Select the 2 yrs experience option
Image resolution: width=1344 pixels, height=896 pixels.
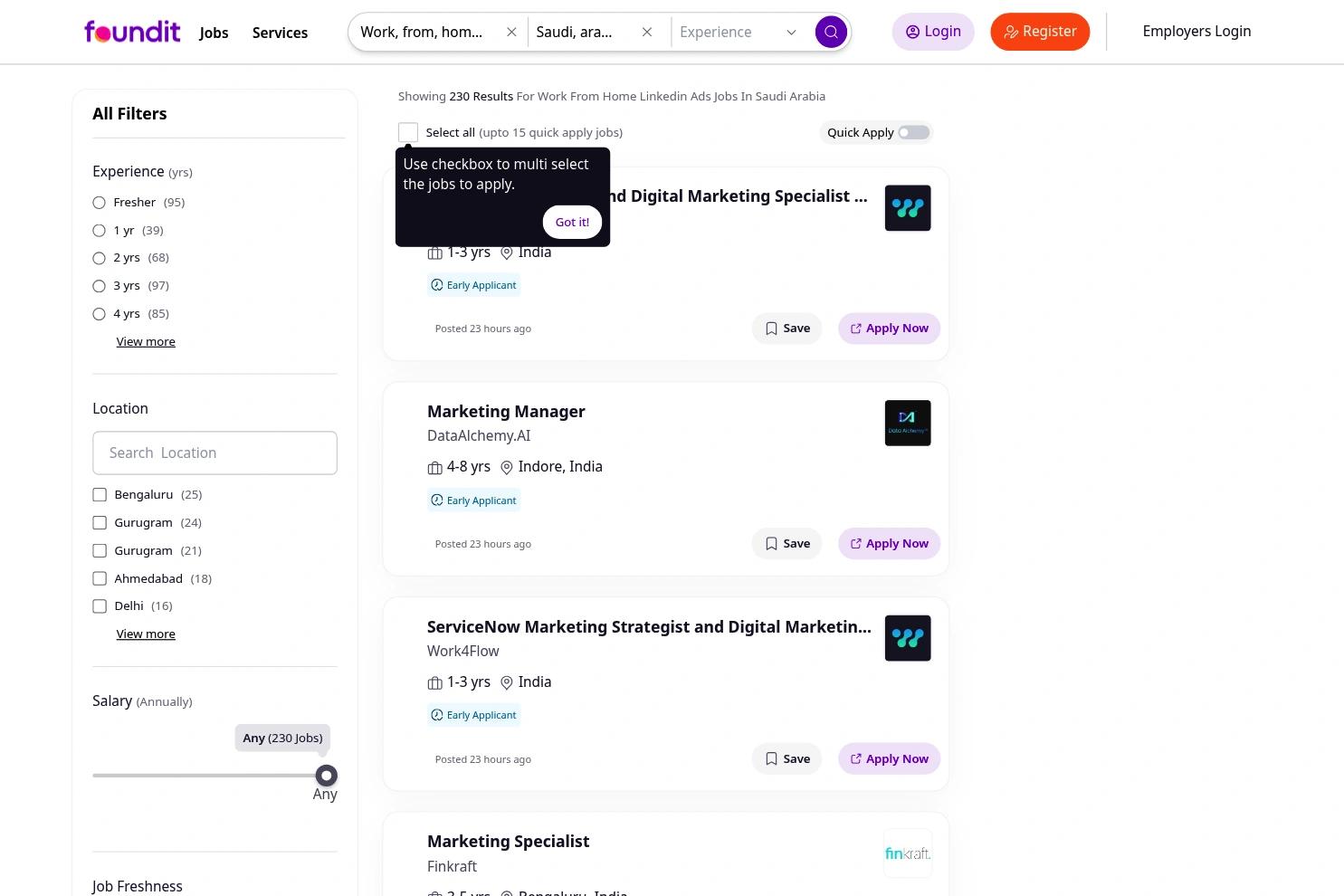coord(100,258)
